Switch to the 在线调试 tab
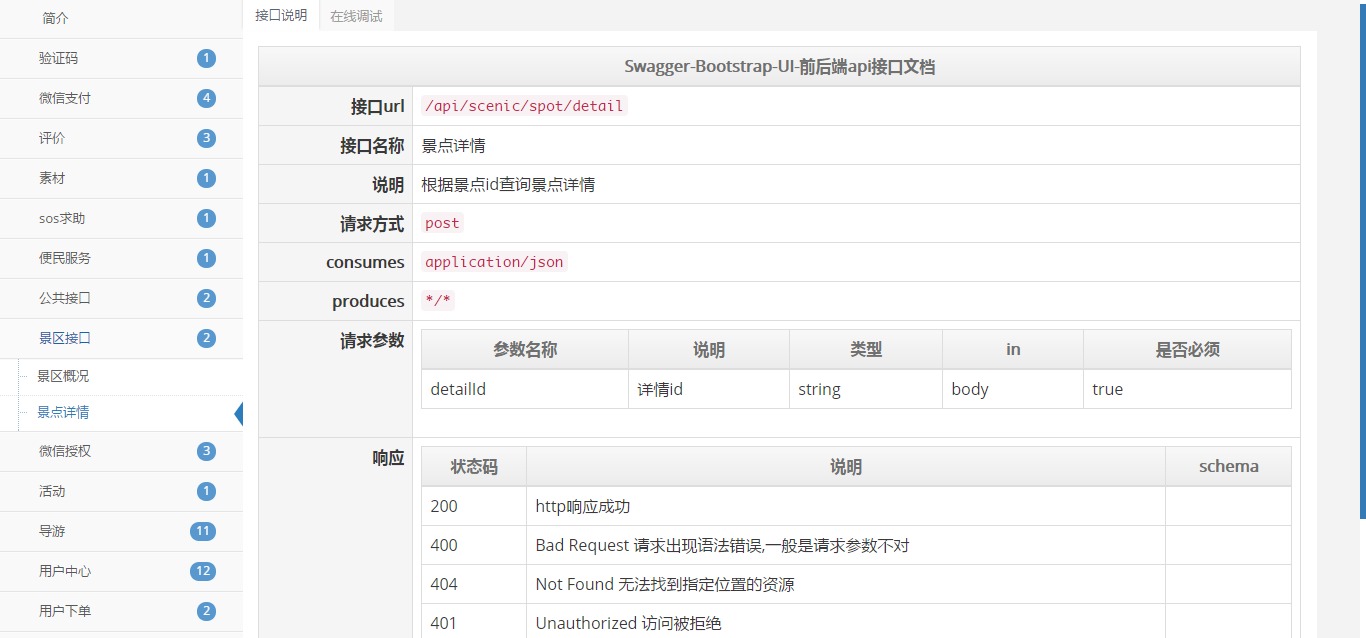Viewport: 1366px width, 638px height. click(x=356, y=15)
